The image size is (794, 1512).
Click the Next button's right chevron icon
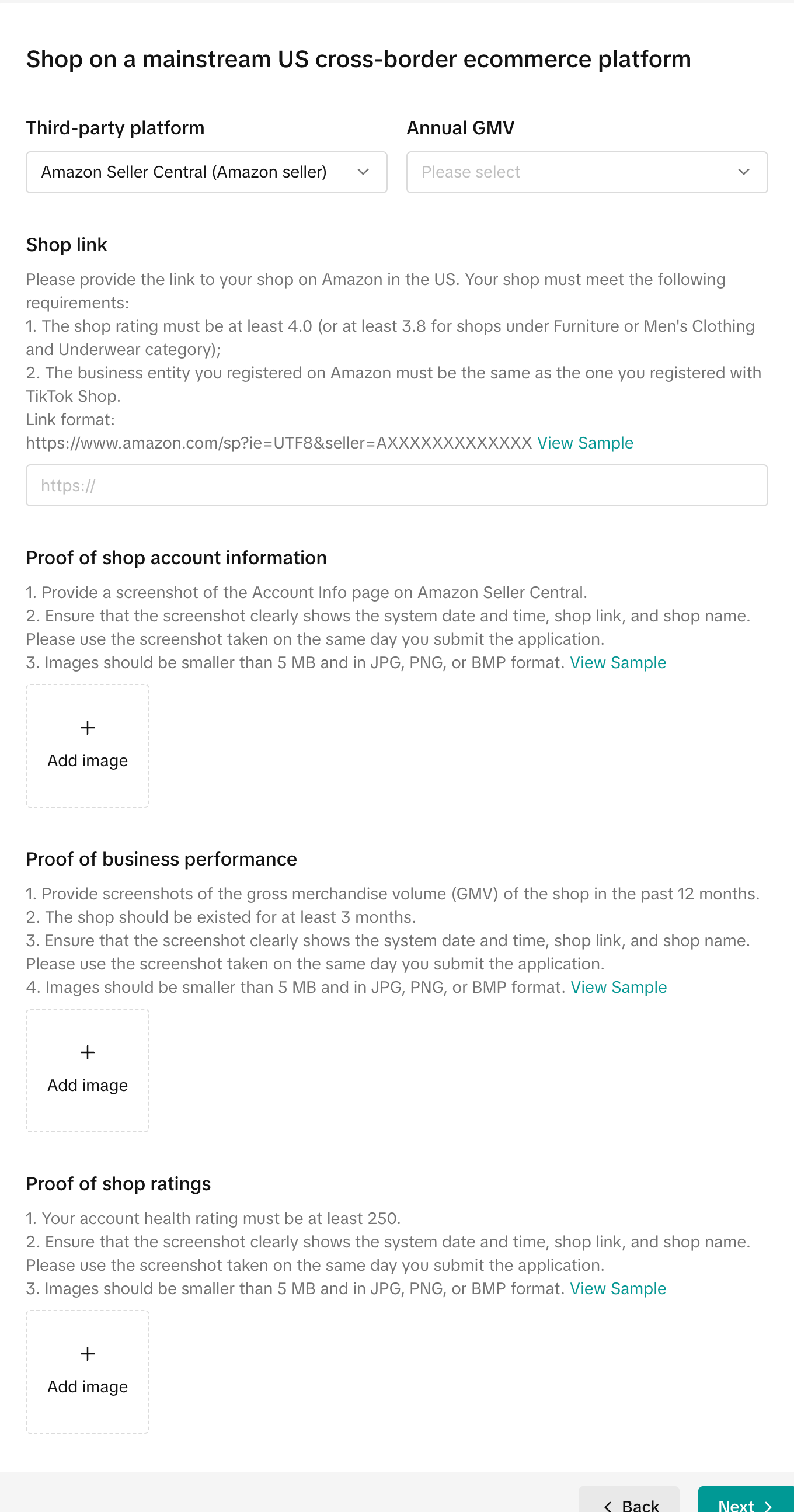click(x=768, y=1506)
